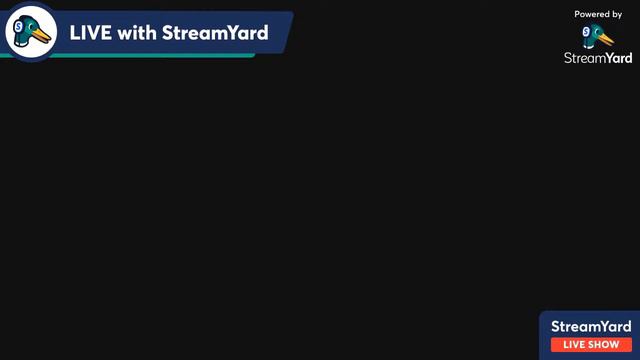This screenshot has height=360, width=640.
Task: Click the "Powered by" text
Action: tap(598, 14)
